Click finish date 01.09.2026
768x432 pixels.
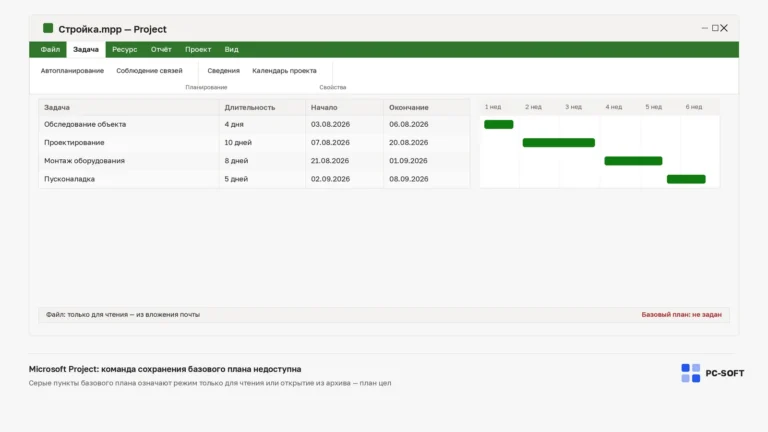[408, 161]
